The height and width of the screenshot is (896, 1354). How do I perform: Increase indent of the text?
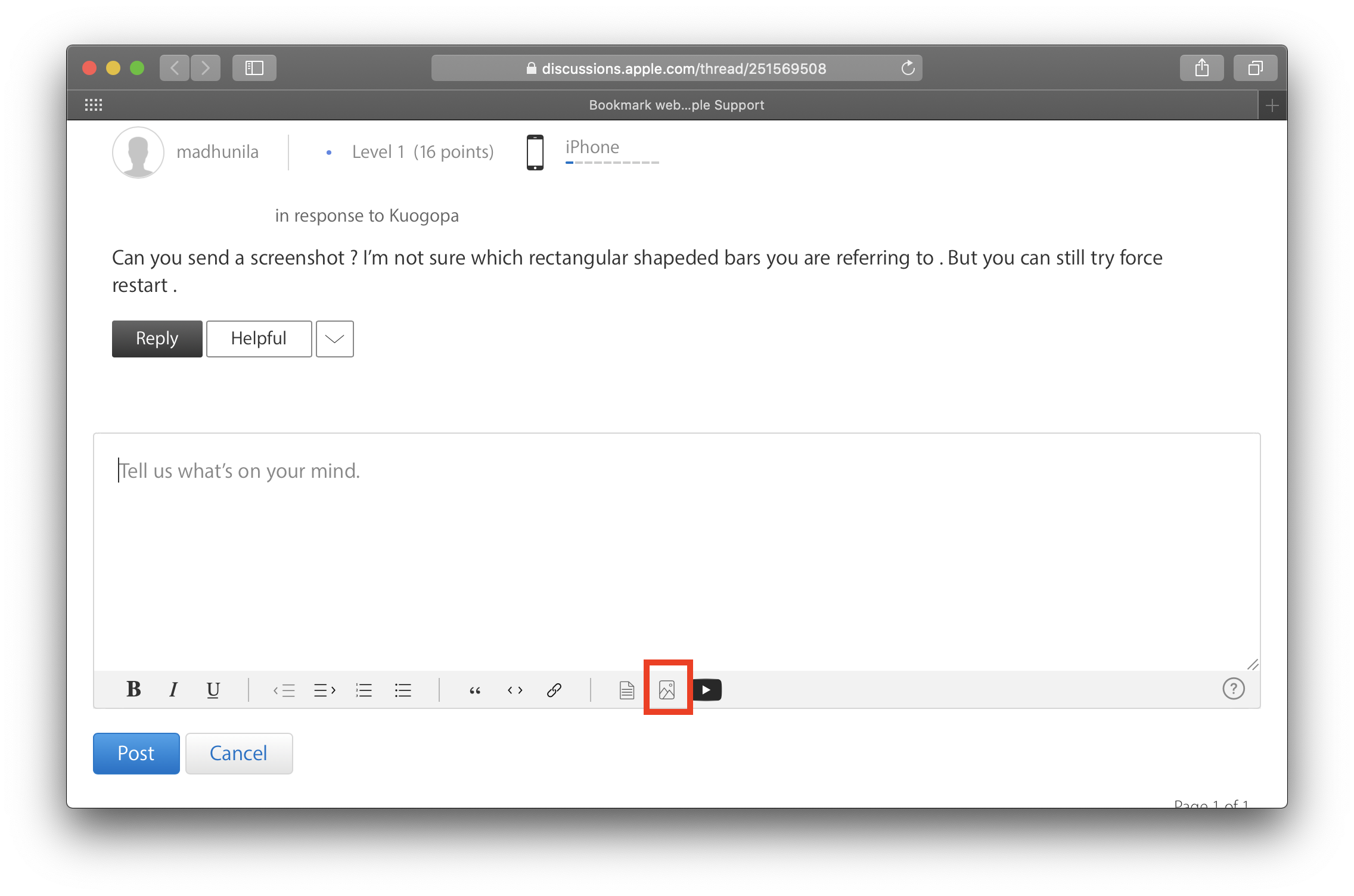(324, 690)
